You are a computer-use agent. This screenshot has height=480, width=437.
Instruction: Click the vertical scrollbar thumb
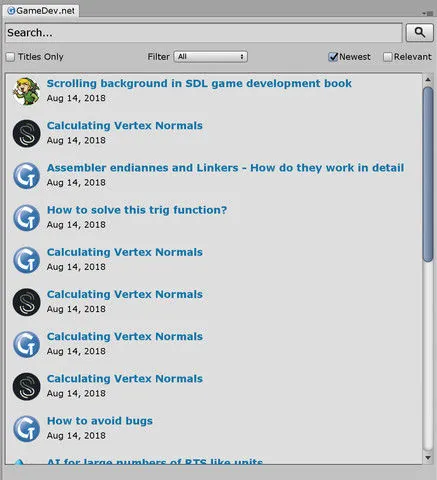point(428,174)
